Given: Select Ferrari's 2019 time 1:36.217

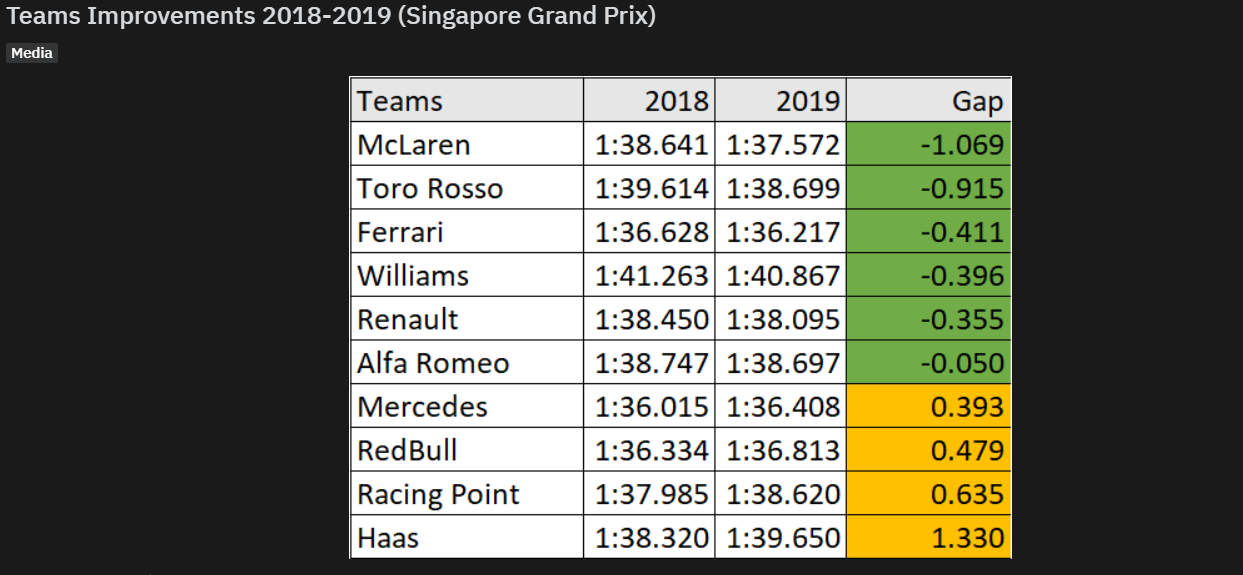Looking at the screenshot, I should point(780,232).
